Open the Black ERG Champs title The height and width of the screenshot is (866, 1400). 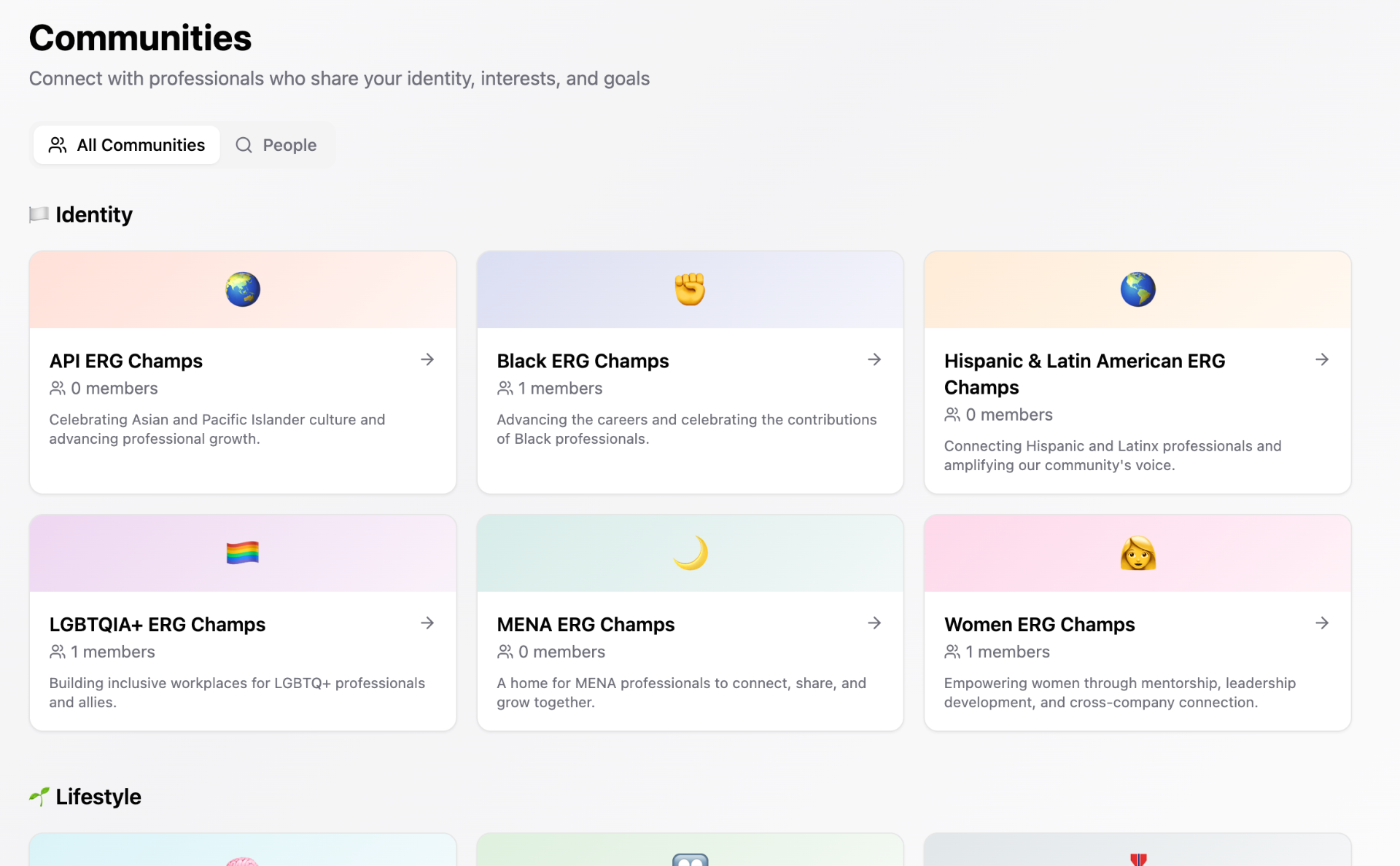coord(583,361)
